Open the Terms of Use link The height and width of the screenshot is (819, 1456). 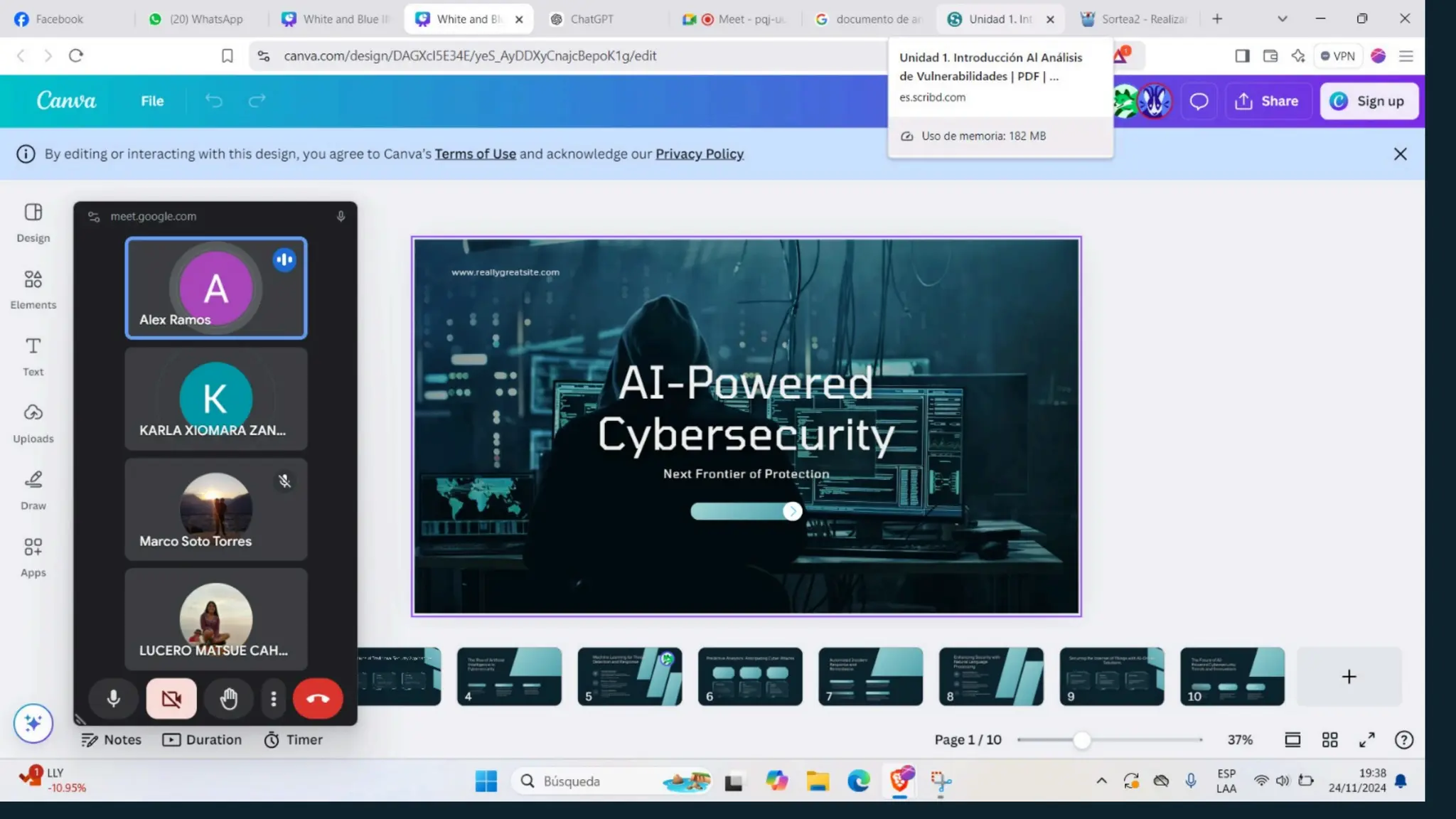coord(475,154)
